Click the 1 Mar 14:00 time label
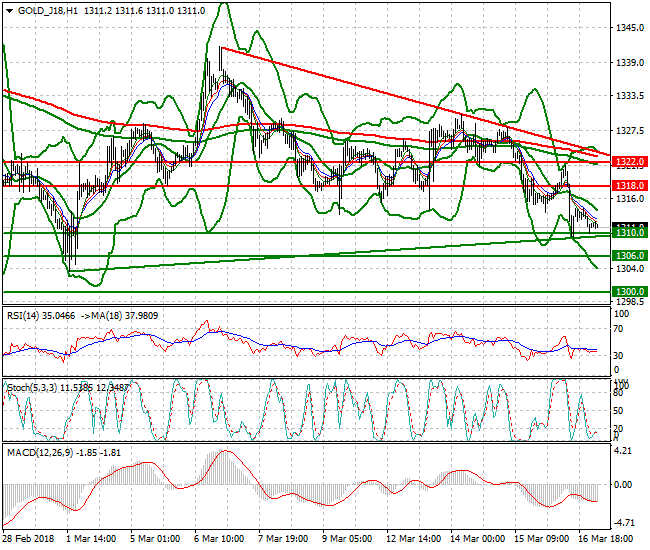Viewport: 650px width, 550px height. click(91, 539)
